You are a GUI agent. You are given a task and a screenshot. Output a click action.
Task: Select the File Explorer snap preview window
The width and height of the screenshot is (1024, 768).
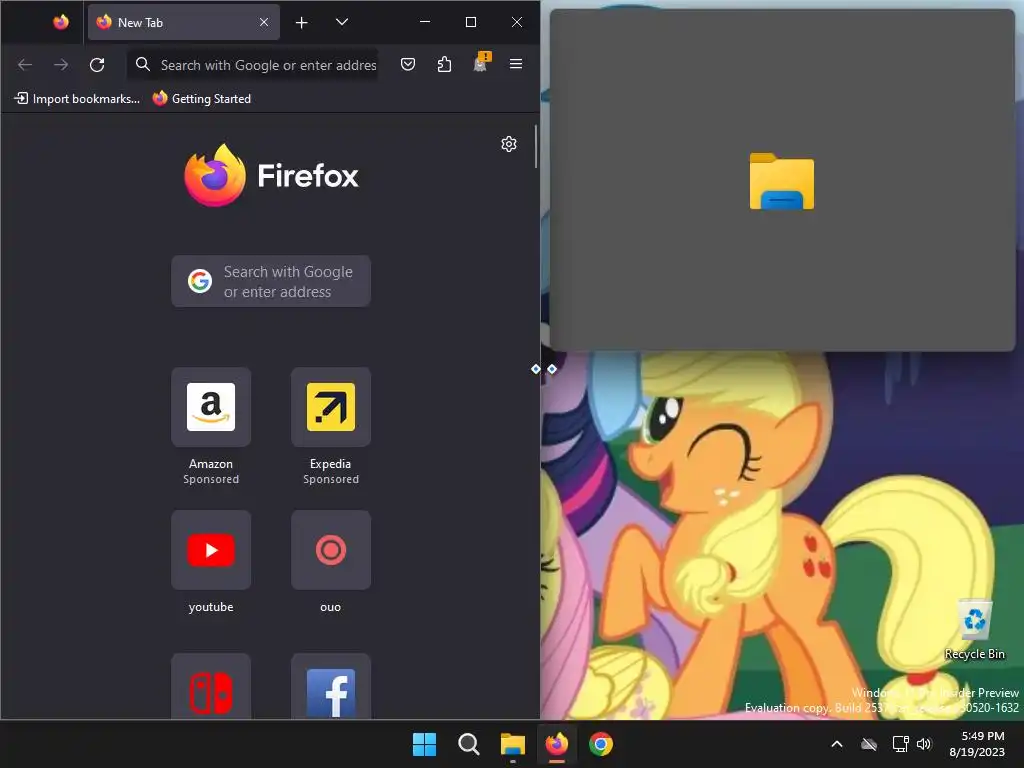pos(782,180)
